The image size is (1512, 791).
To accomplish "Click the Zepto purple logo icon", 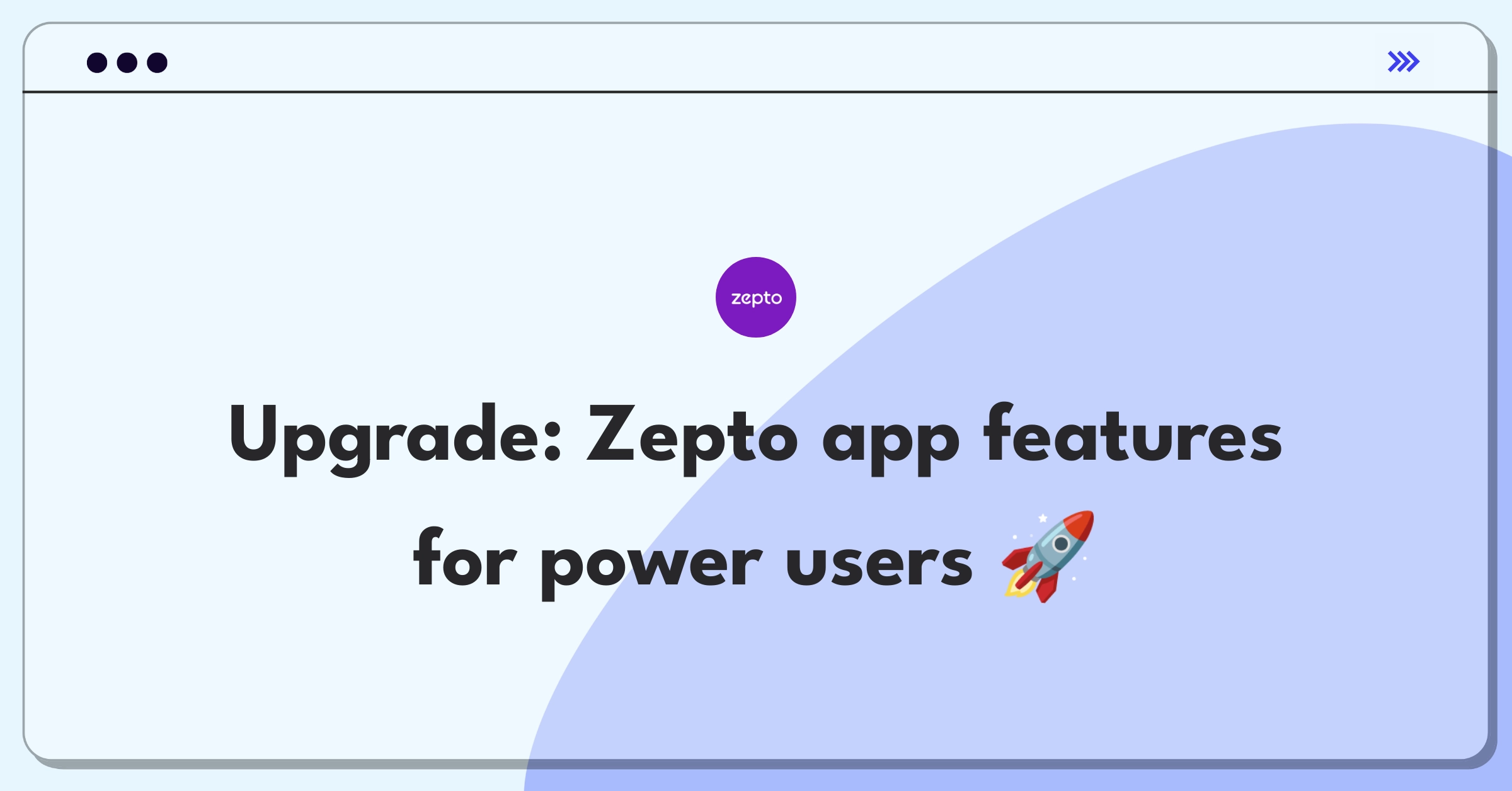I will (755, 298).
